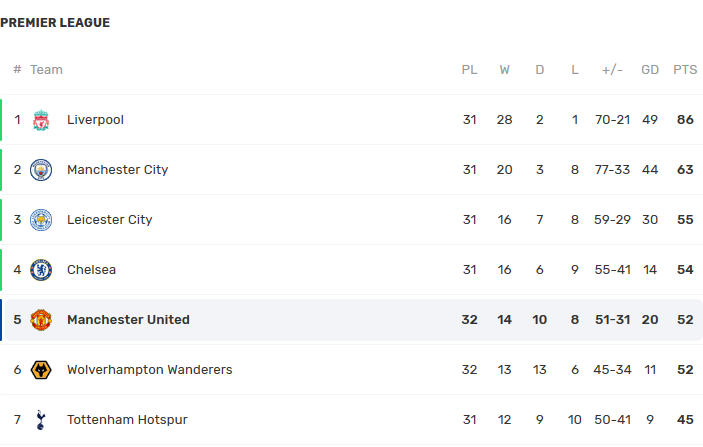Click the Wolverhampton Wanderers wolf crest
Screen dimensions: 703x447
[41, 370]
